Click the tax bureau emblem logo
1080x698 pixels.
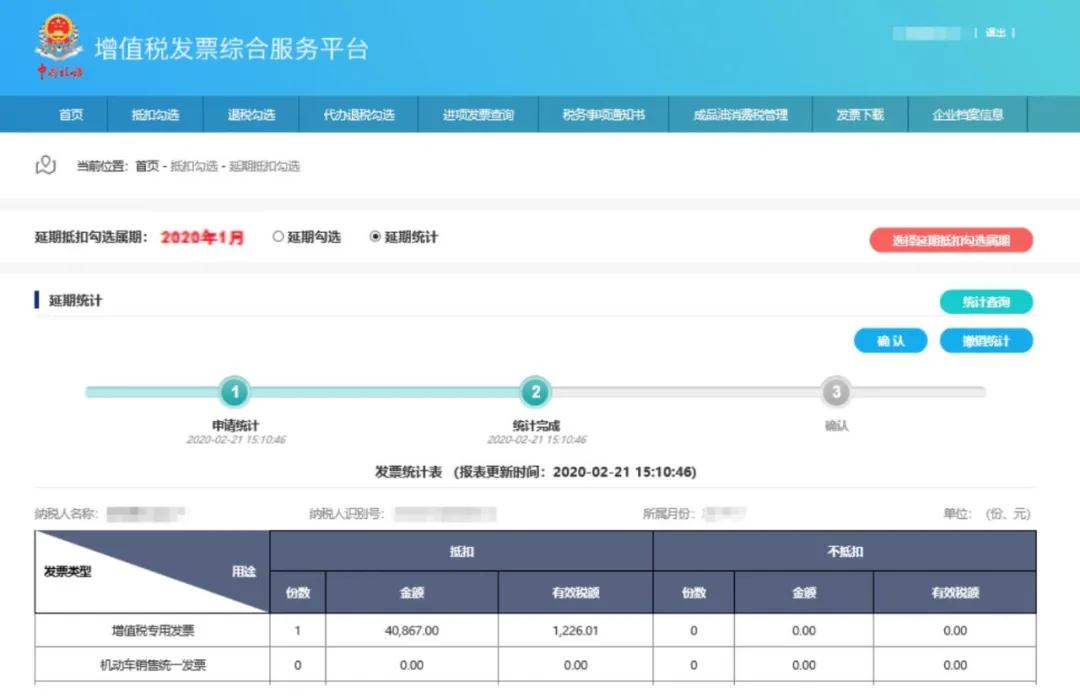(59, 45)
